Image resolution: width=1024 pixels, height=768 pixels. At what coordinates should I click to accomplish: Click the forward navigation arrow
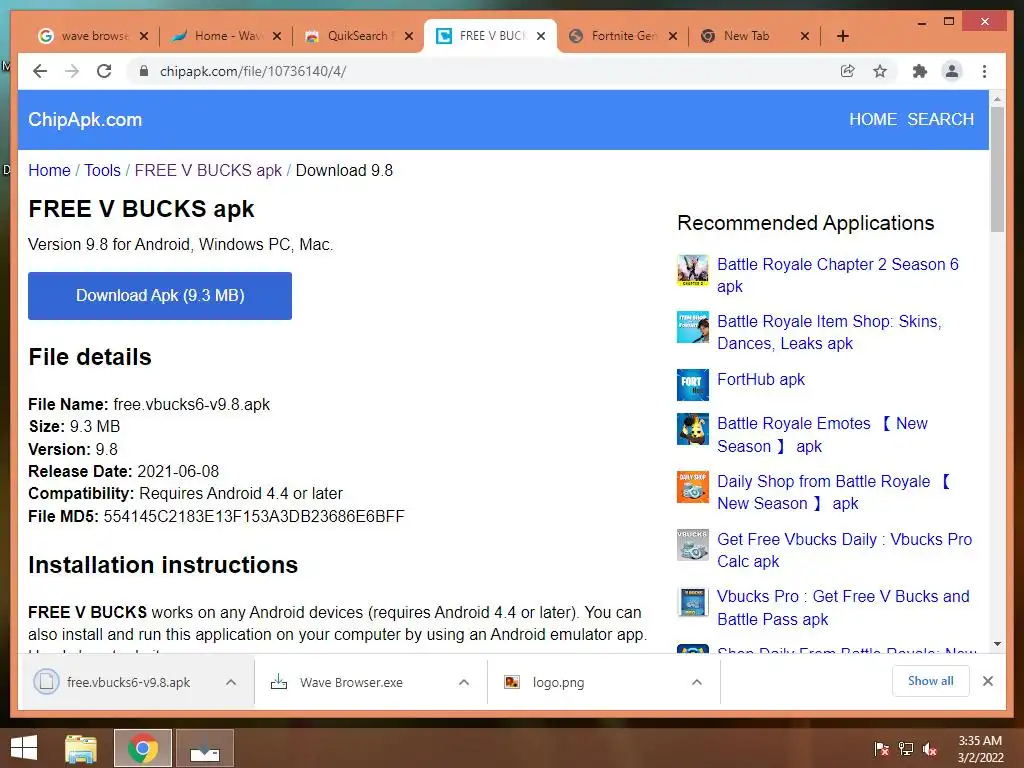point(72,71)
